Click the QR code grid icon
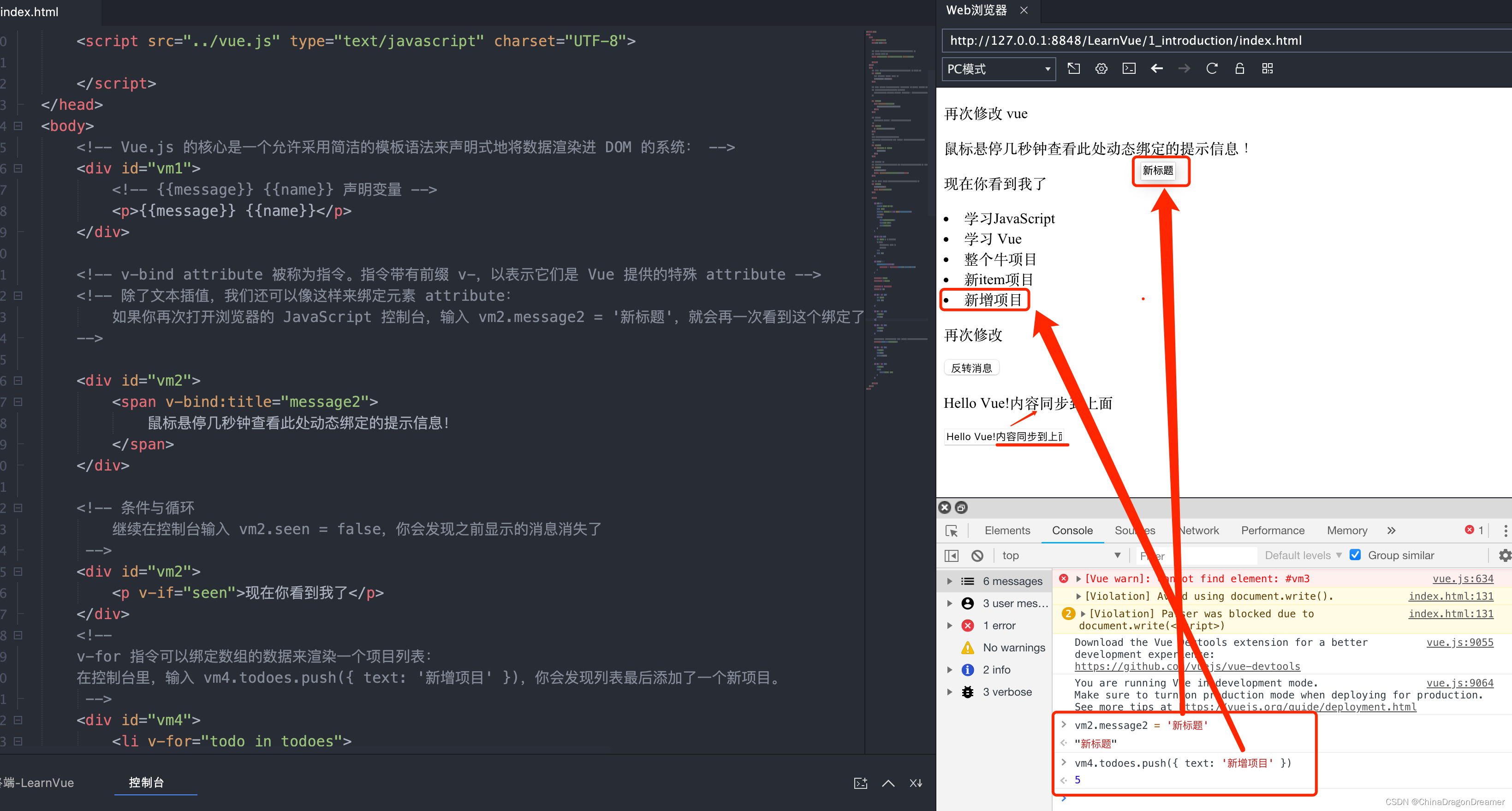 click(x=1267, y=69)
